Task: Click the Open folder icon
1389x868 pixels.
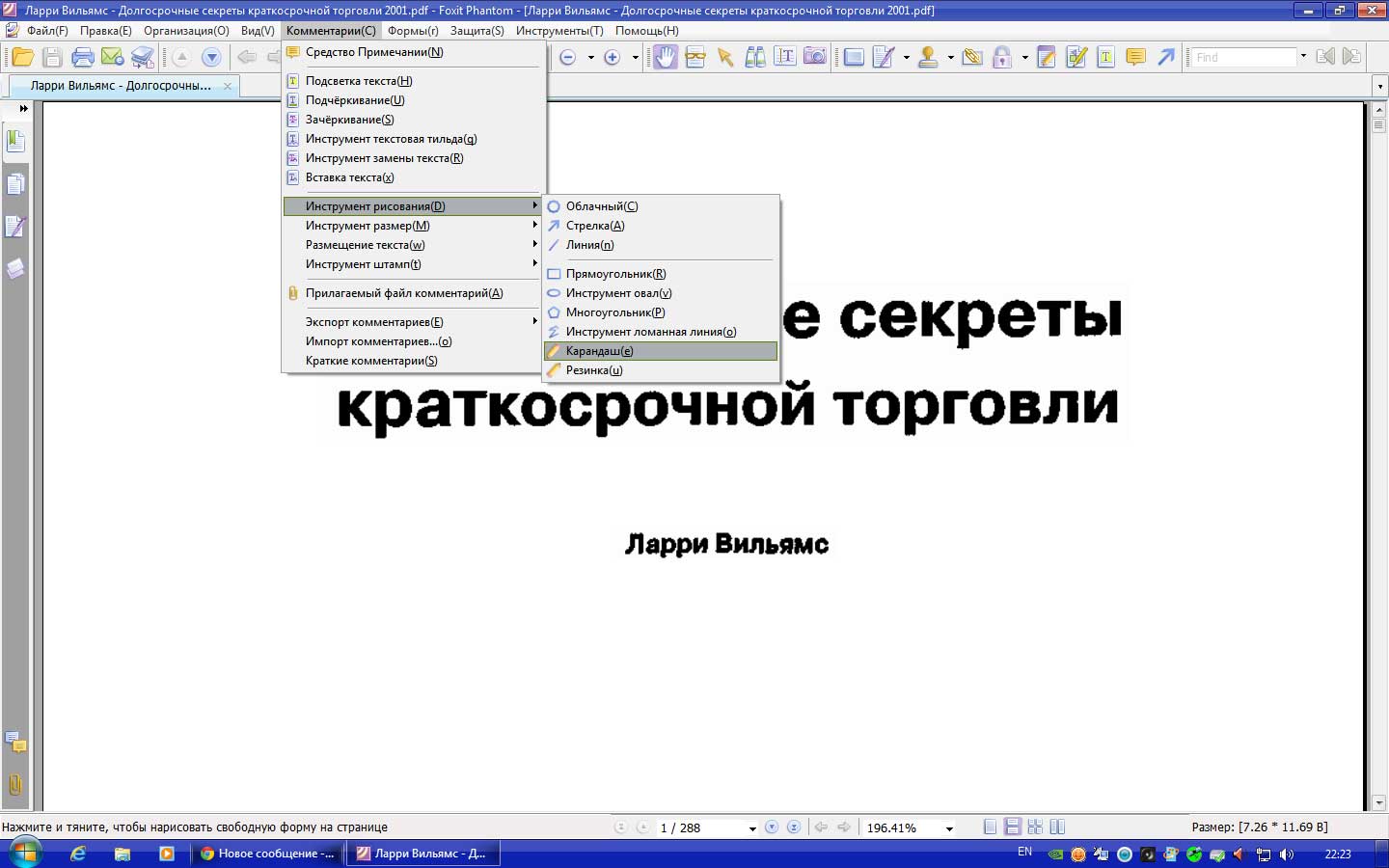Action: pyautogui.click(x=22, y=57)
